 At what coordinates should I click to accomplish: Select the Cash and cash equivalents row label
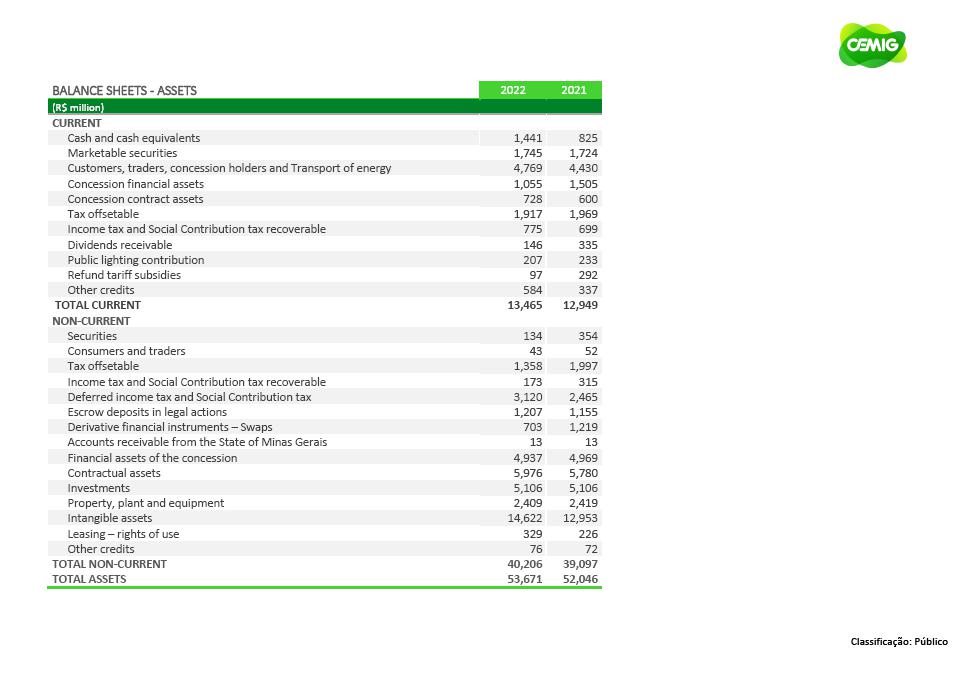133,138
